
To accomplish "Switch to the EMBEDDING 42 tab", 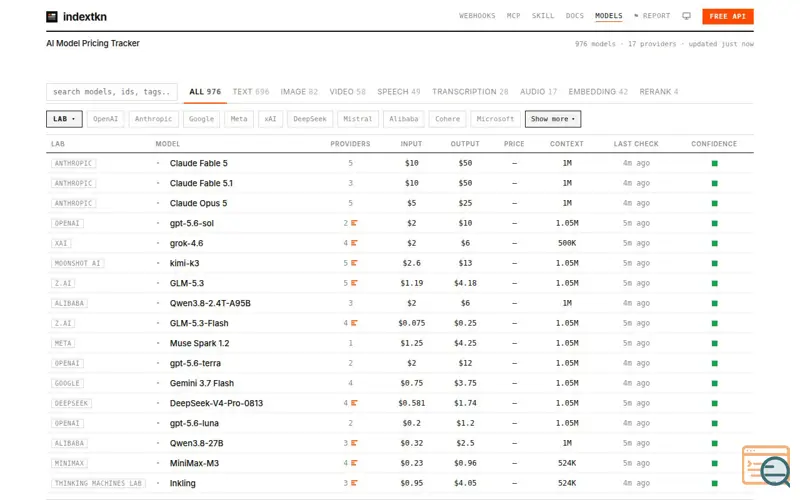I will [598, 92].
